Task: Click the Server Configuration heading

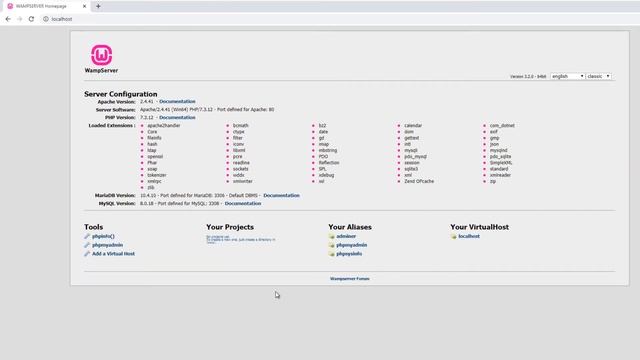Action: pyautogui.click(x=121, y=94)
